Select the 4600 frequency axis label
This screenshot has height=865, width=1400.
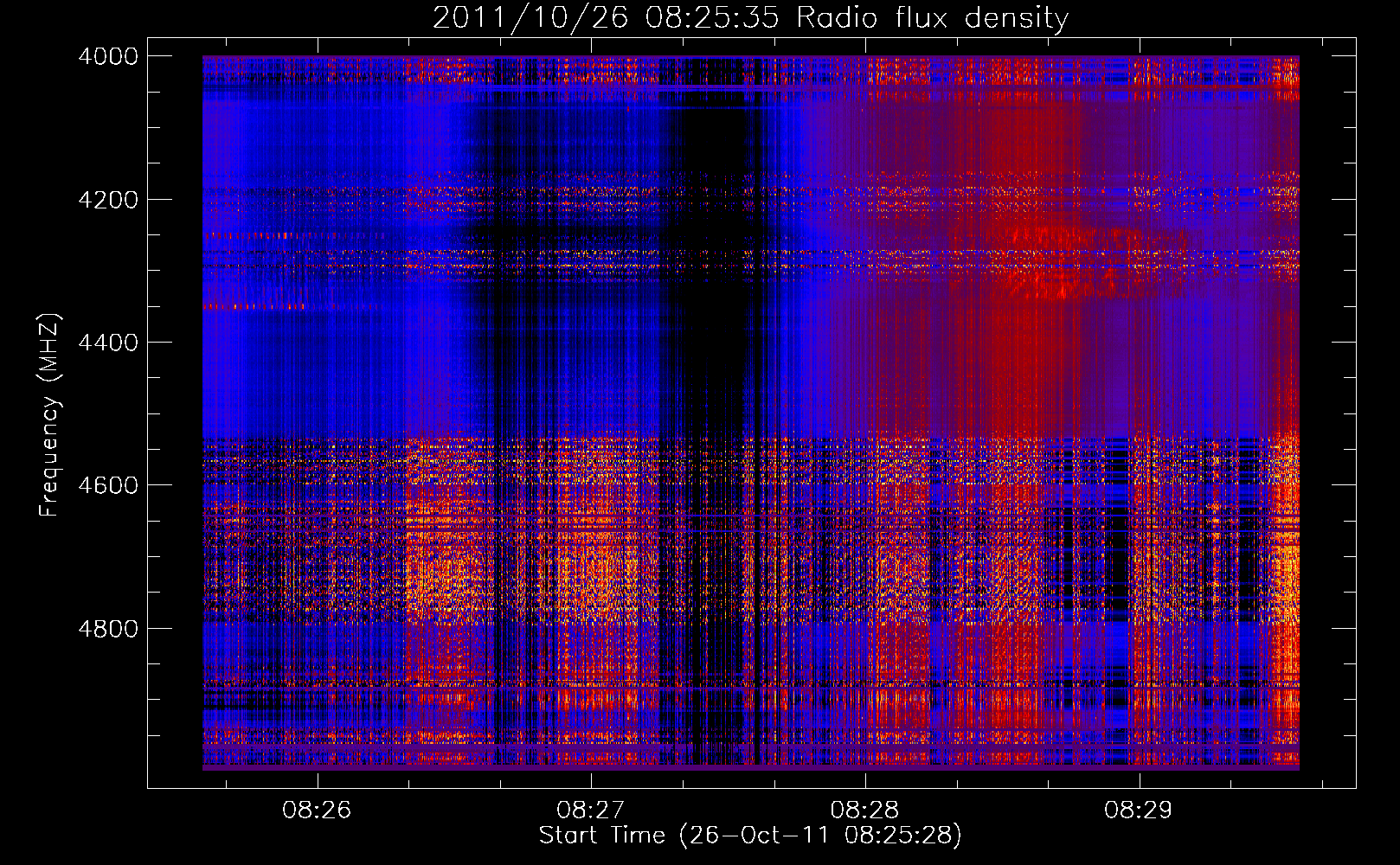pos(108,485)
